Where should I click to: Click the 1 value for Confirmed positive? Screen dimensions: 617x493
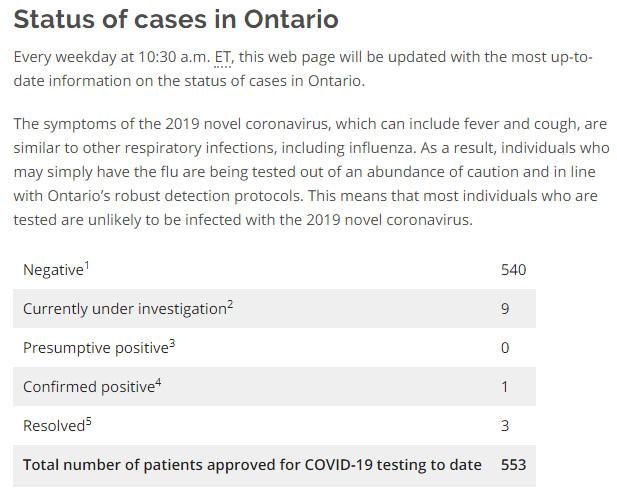[x=505, y=387]
